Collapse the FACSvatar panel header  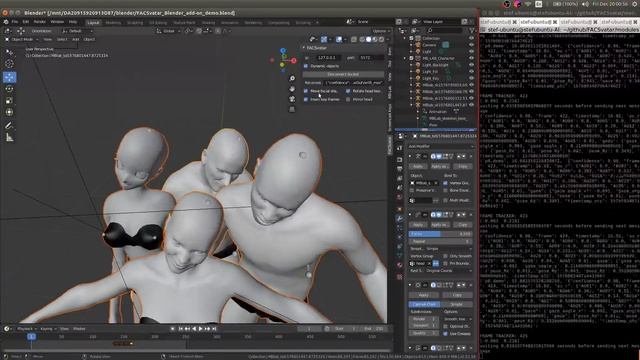317,48
